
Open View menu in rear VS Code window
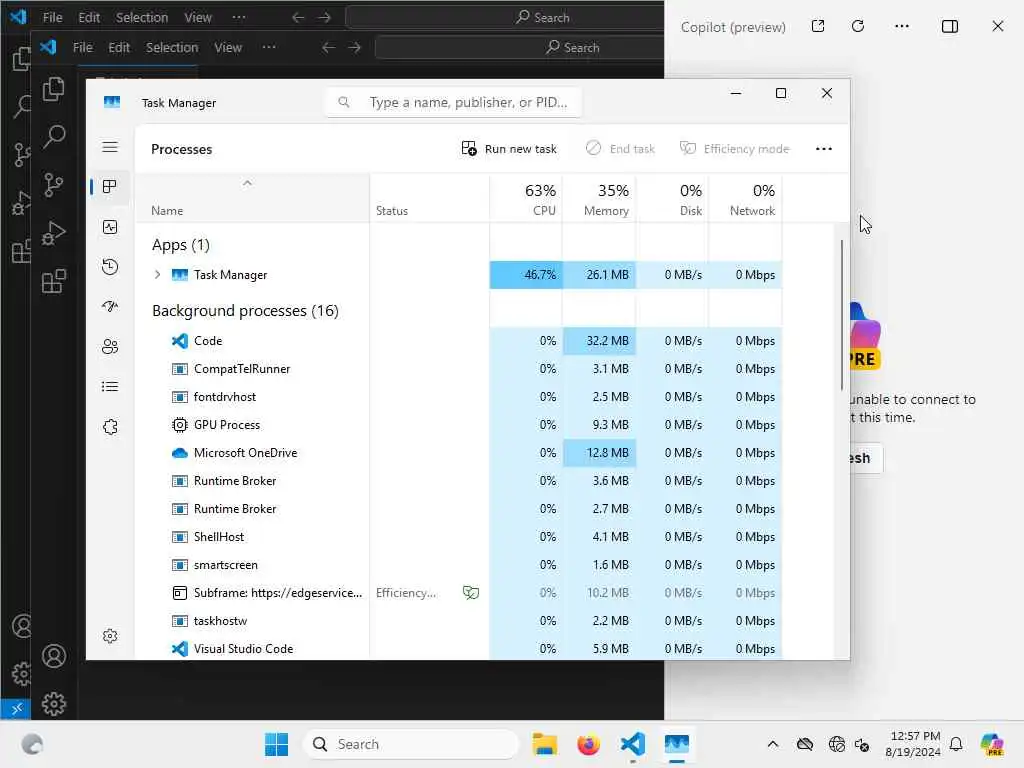pos(198,17)
